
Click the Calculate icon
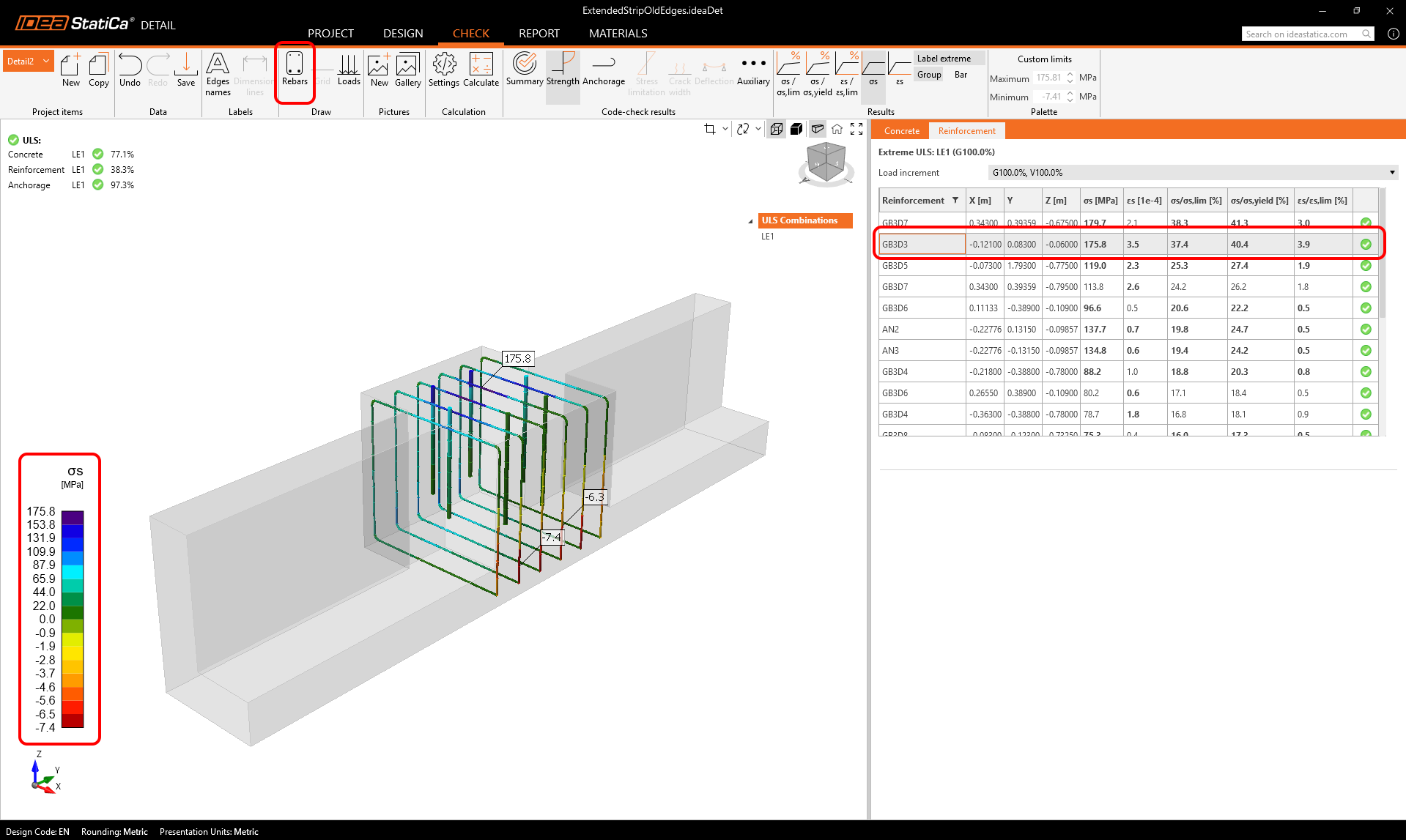click(481, 70)
